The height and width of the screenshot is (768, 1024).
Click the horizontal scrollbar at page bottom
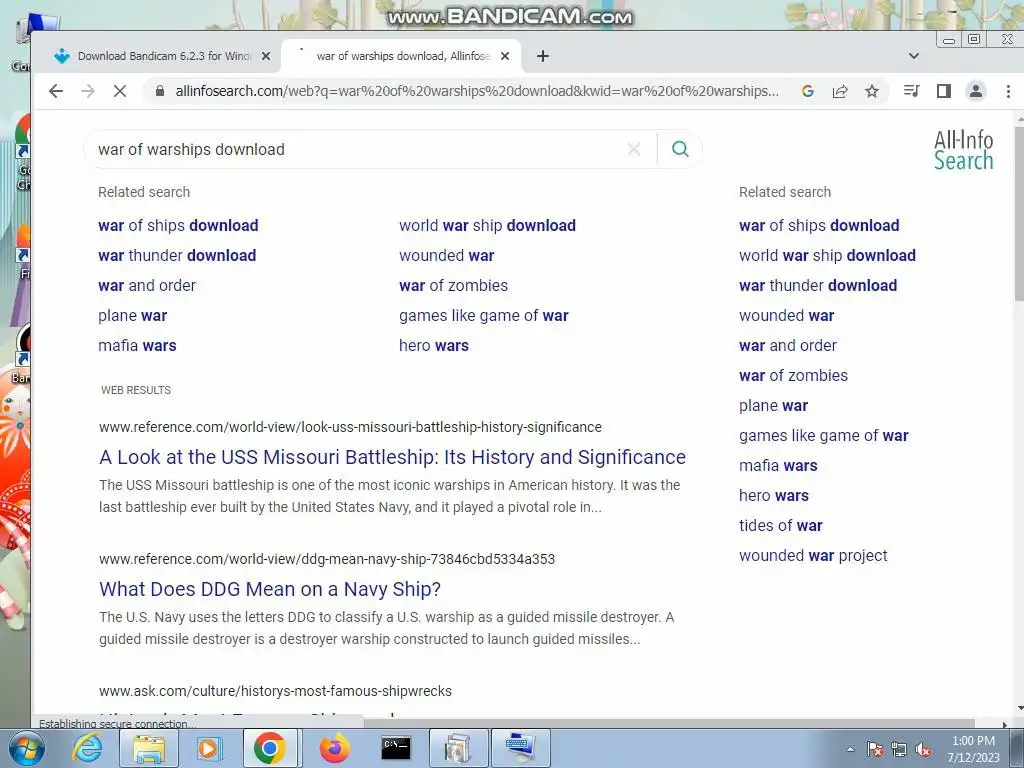(x=669, y=724)
